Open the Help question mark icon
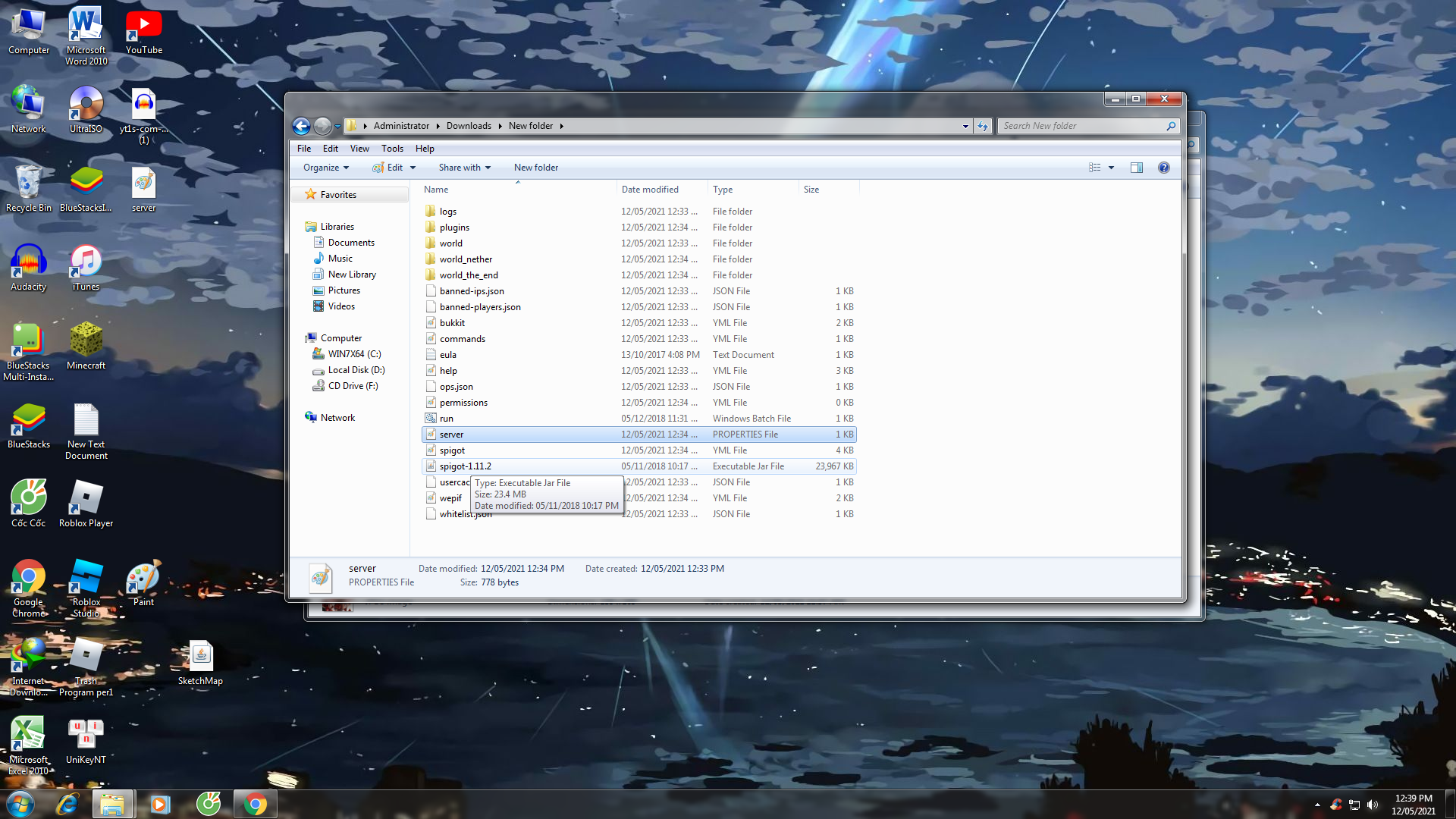Screen dimensions: 1456x819 pos(1163,168)
